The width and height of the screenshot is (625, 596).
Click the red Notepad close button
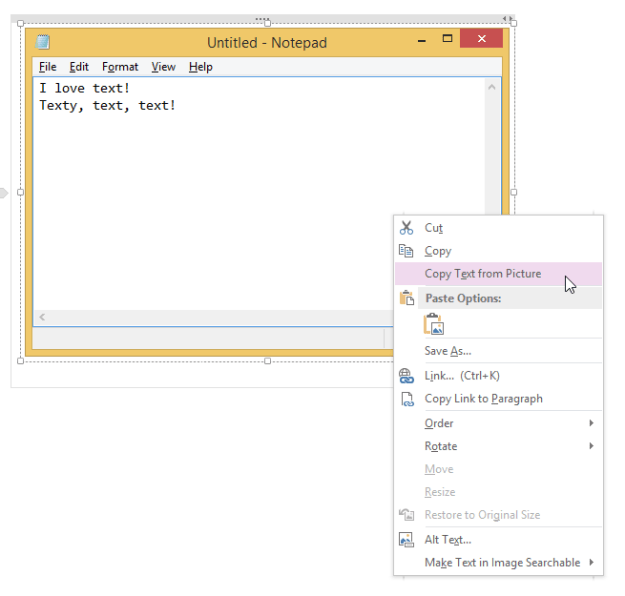pyautogui.click(x=481, y=39)
